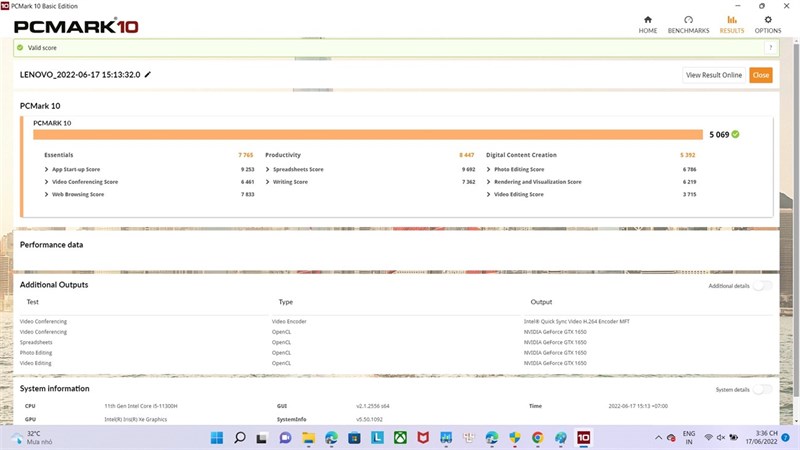800x450 pixels.
Task: Open File Explorer from taskbar
Action: coord(308,438)
